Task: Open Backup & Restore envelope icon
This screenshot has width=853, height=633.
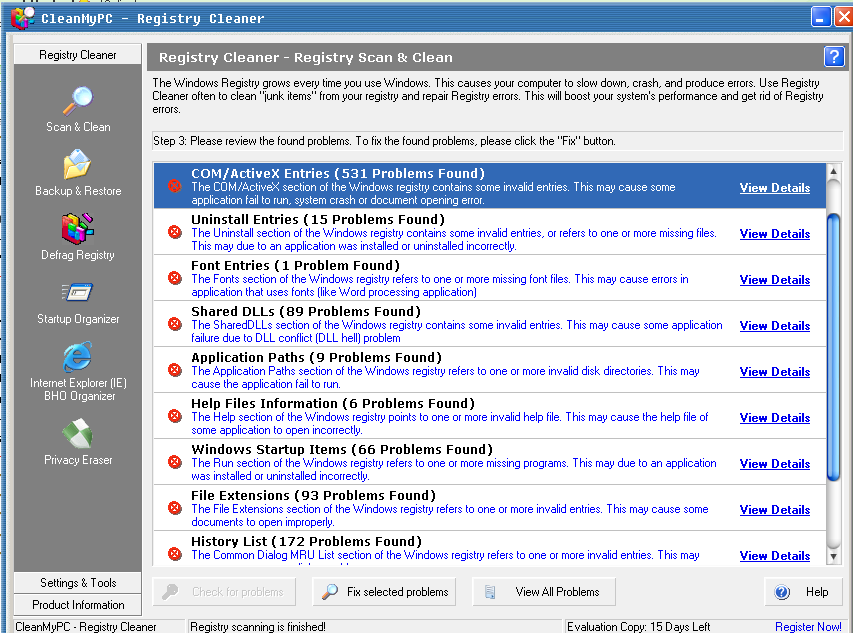Action: tap(77, 164)
